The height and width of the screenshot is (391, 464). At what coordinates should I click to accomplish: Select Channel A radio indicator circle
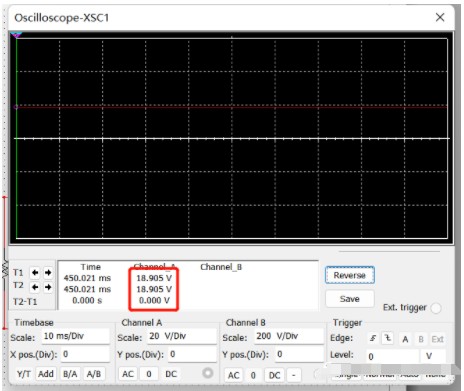[207, 373]
